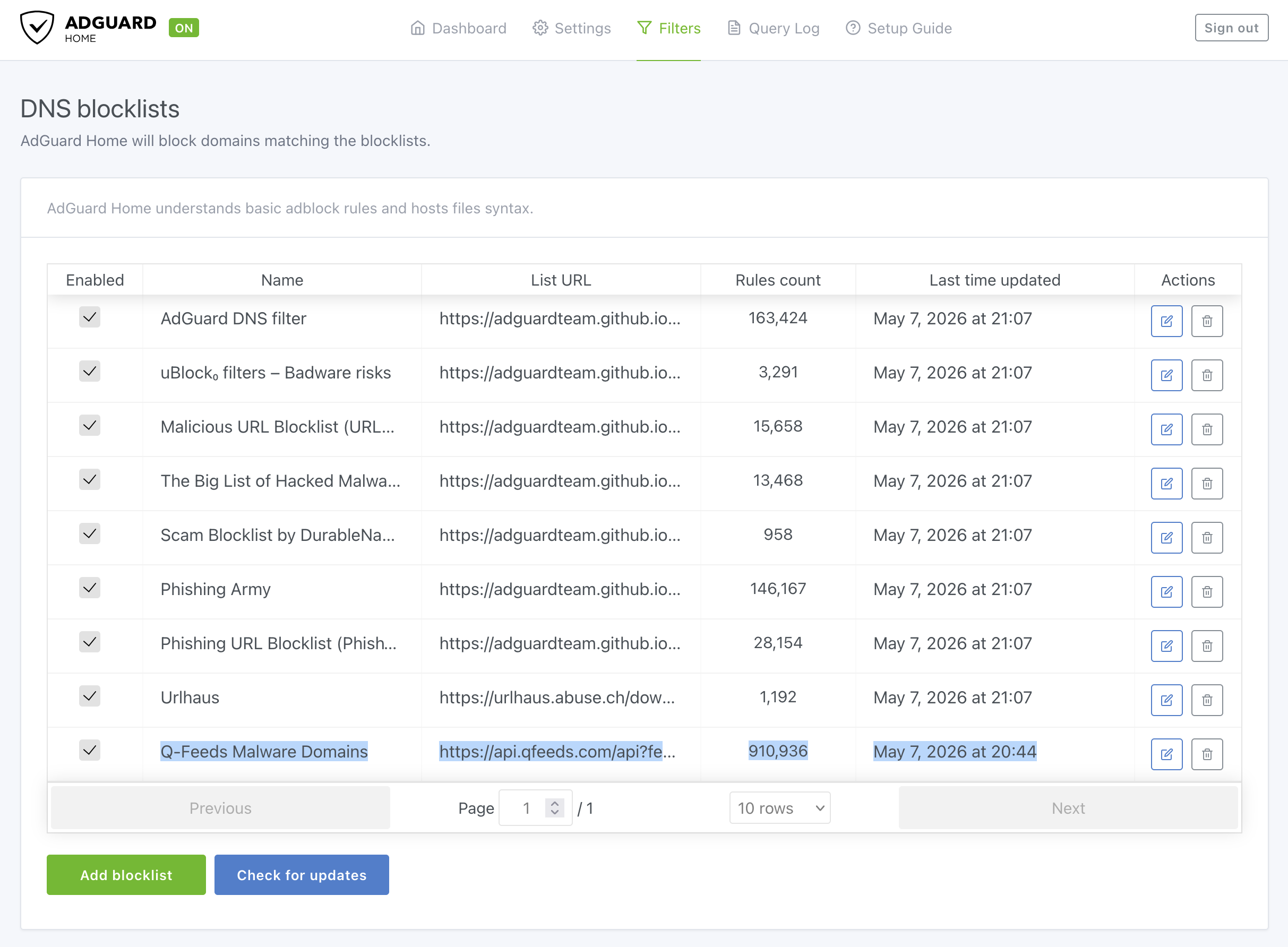Viewport: 1288px width, 947px height.
Task: Sort by the List URL column header
Action: coord(561,280)
